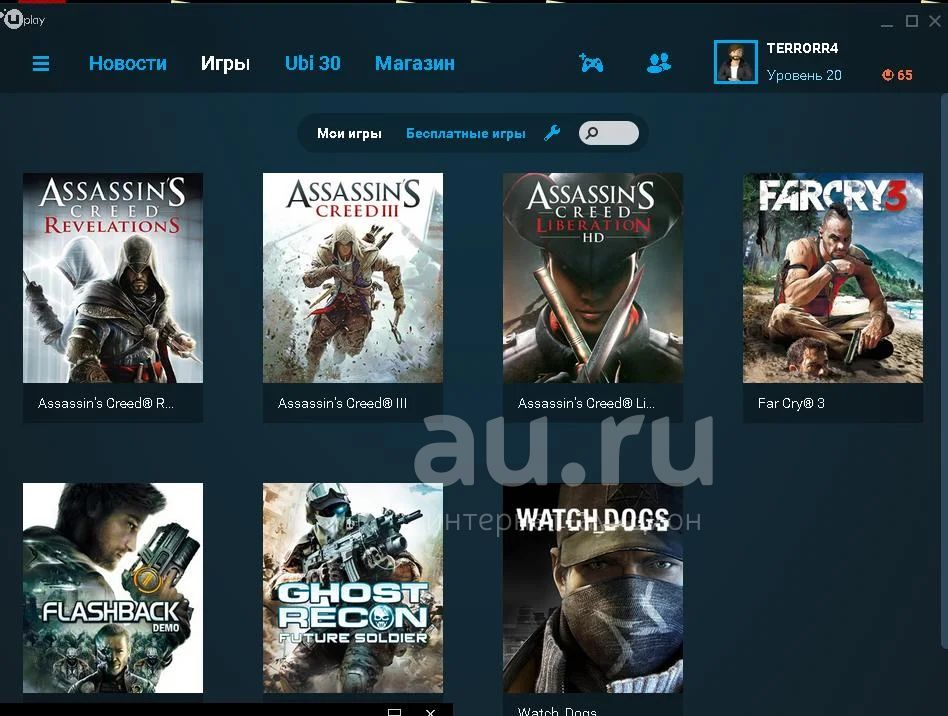Open Watch Dogs cover
Image resolution: width=948 pixels, height=716 pixels.
point(592,588)
